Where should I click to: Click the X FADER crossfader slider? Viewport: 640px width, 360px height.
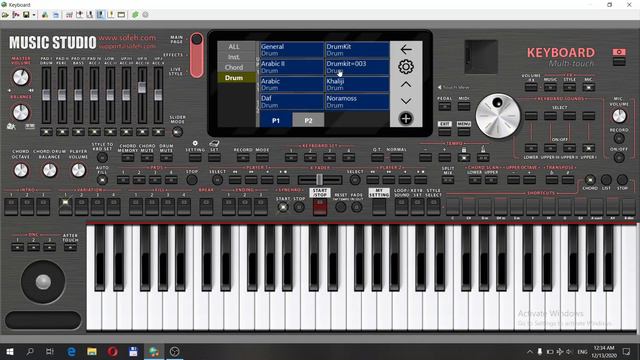coord(320,180)
